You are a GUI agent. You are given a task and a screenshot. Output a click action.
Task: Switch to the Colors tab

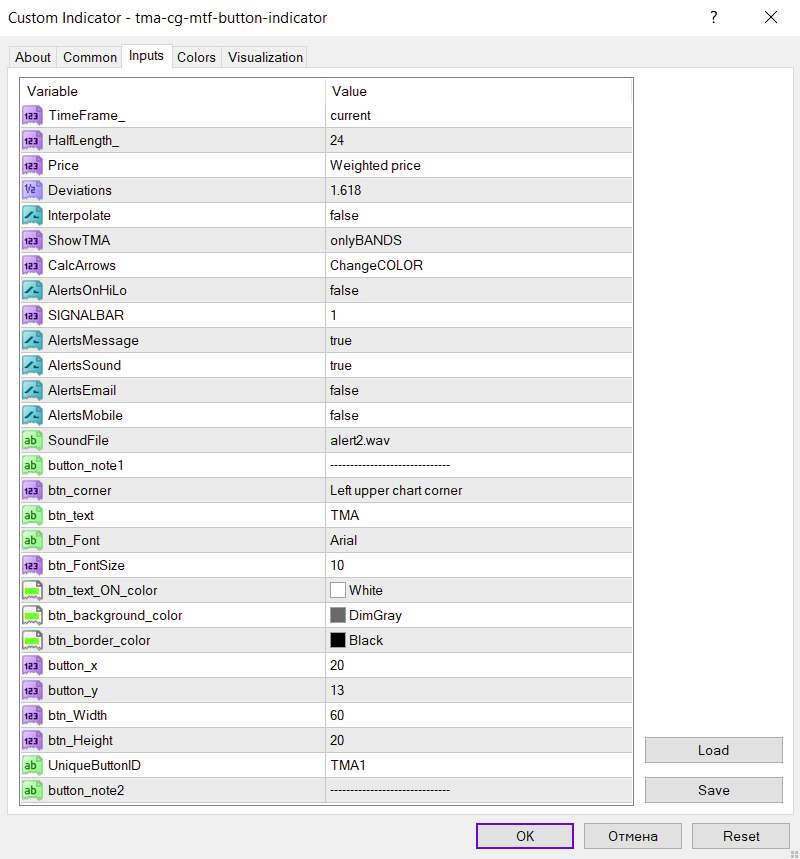pyautogui.click(x=196, y=57)
